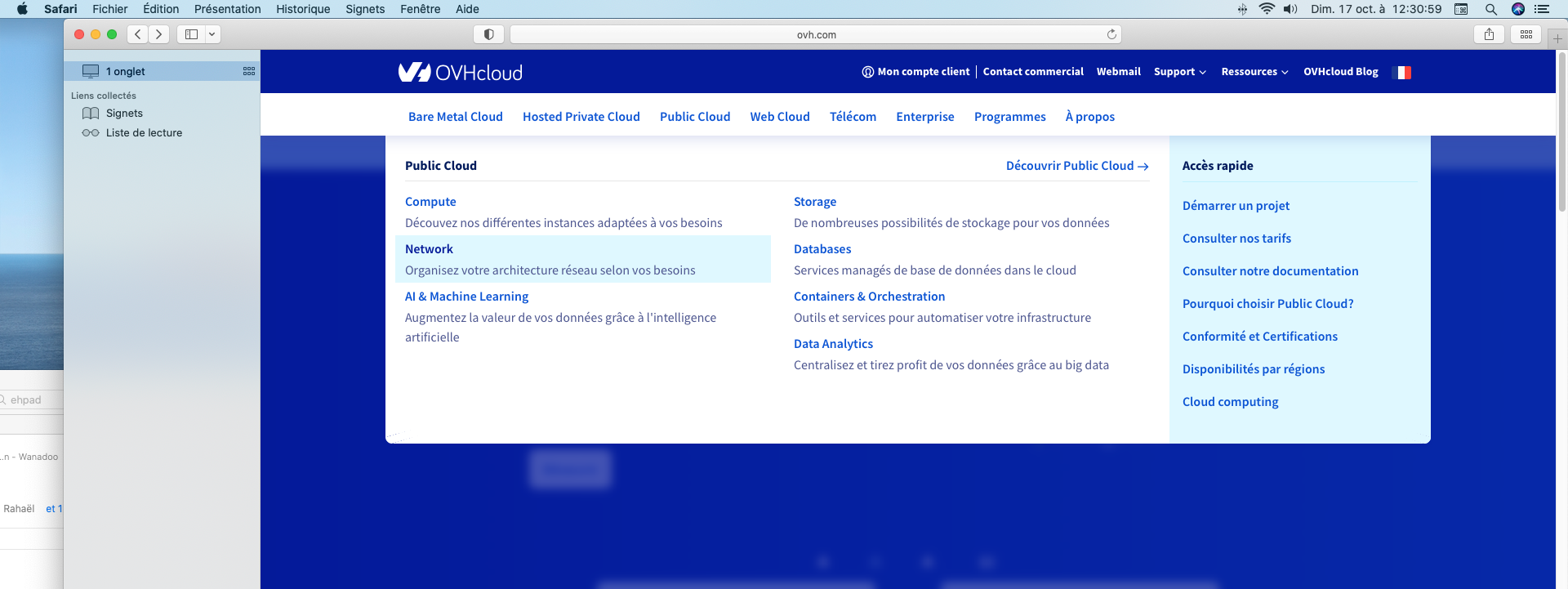This screenshot has height=589, width=1568.
Task: Open the Historique menu
Action: click(x=303, y=9)
